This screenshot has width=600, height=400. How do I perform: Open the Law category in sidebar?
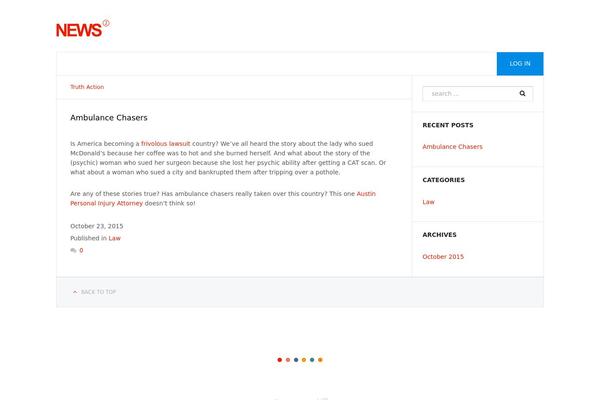(x=428, y=202)
